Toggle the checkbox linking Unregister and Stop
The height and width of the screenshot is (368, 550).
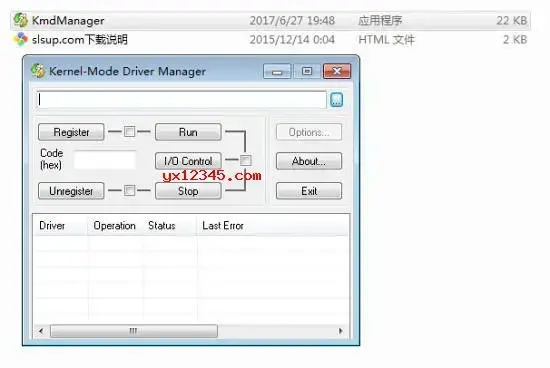129,190
